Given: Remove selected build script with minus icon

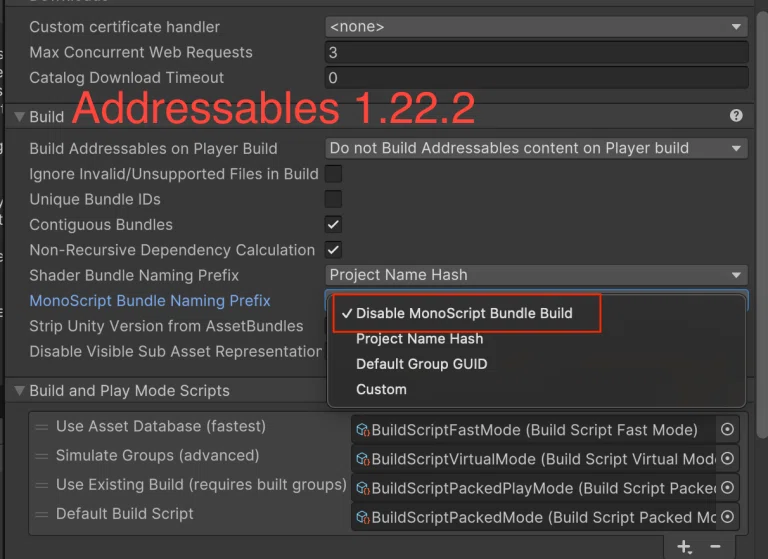Looking at the screenshot, I should pos(715,546).
